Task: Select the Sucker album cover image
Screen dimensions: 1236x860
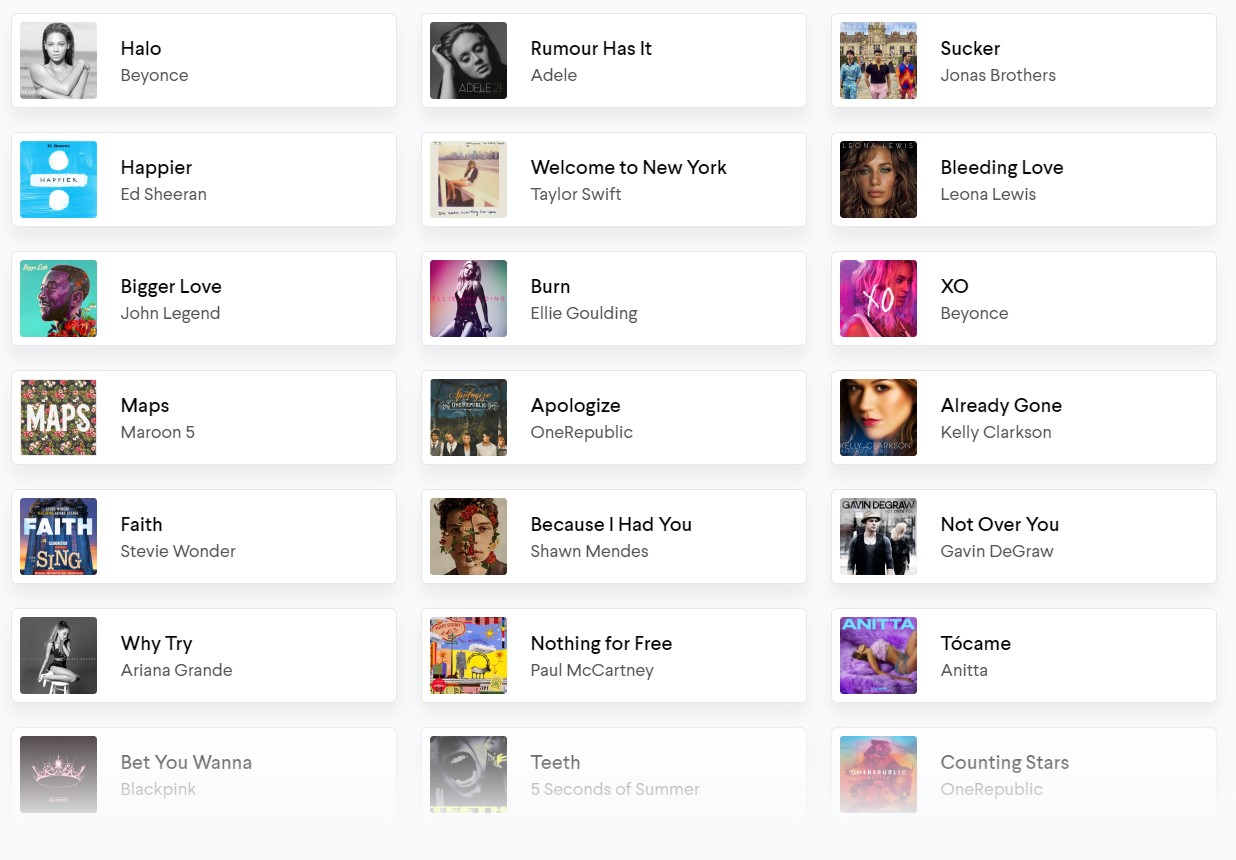Action: (878, 61)
